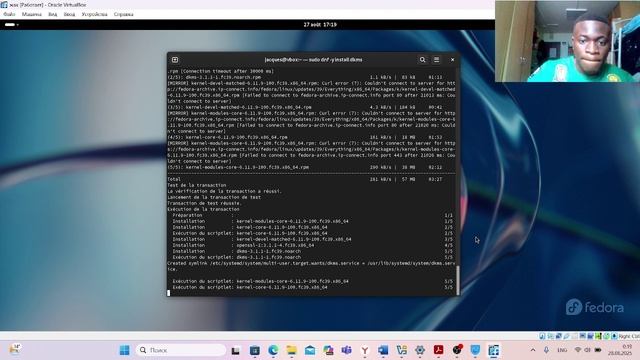Open the Машина menu
The height and width of the screenshot is (360, 640).
coord(32,14)
